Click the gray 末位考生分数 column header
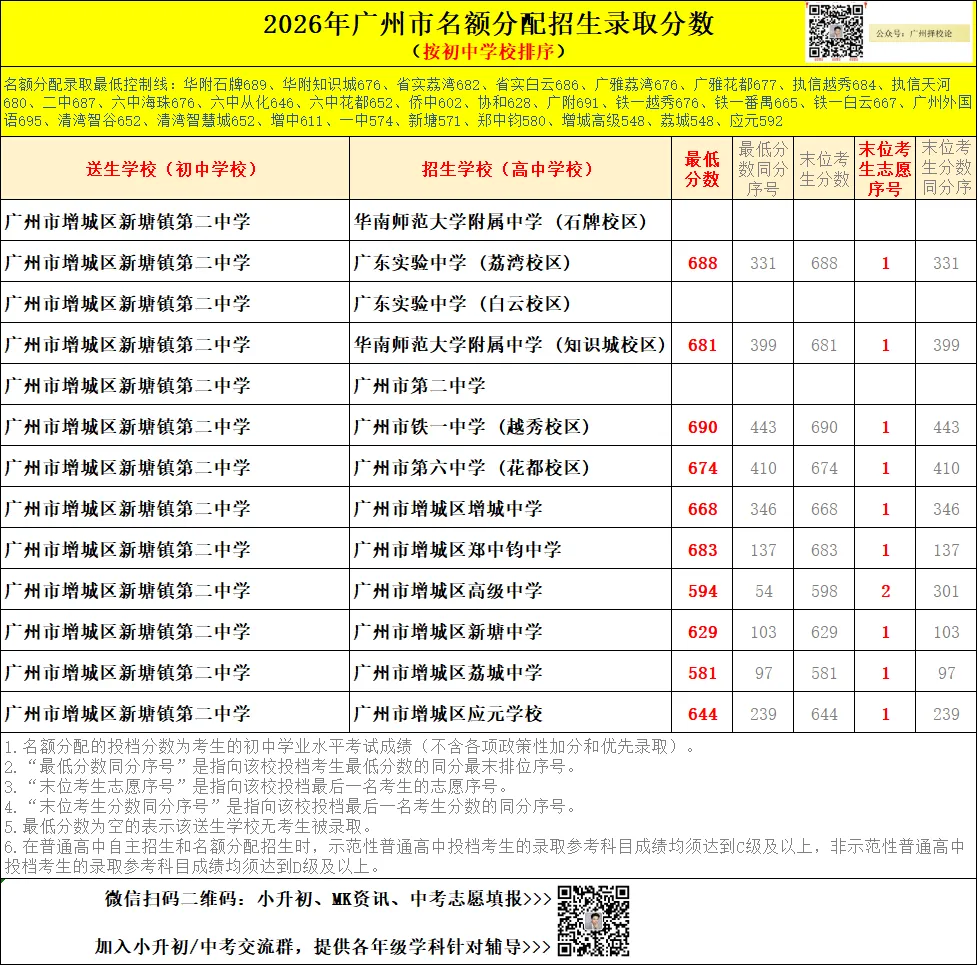Screen dimensions: 978x965 coord(824,168)
